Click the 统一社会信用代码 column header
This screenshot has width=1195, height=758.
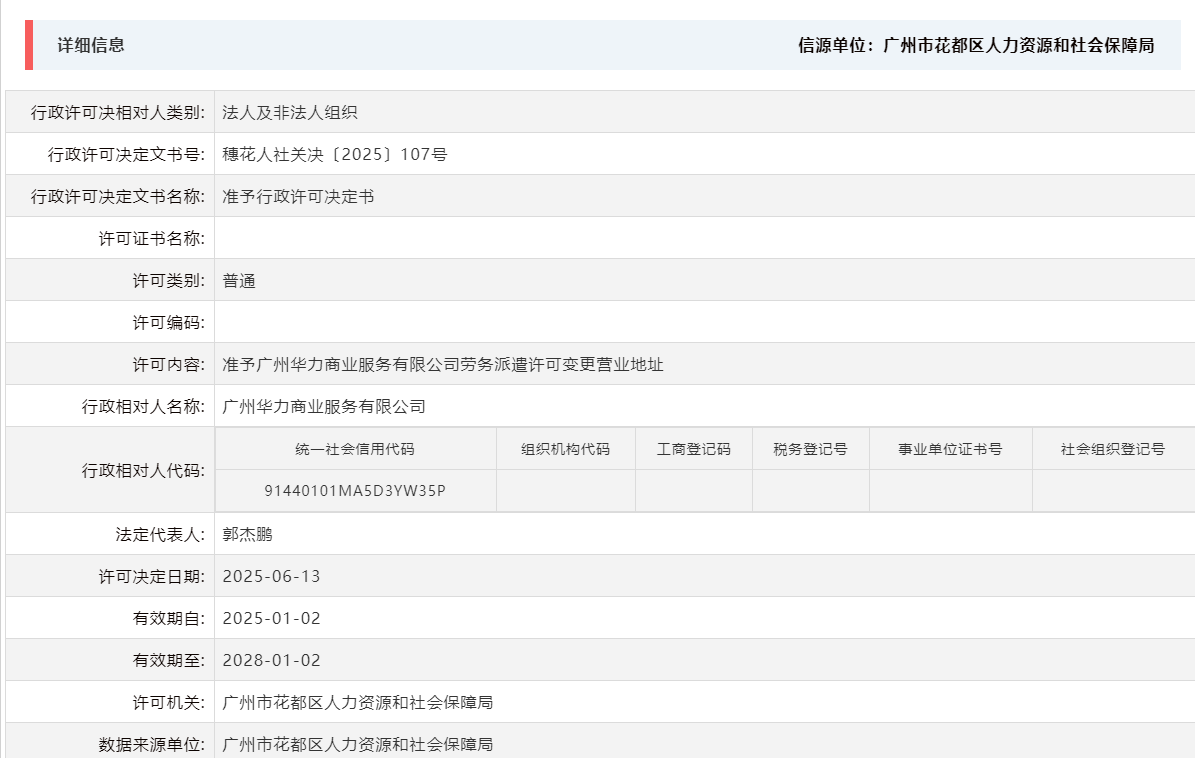coord(356,448)
